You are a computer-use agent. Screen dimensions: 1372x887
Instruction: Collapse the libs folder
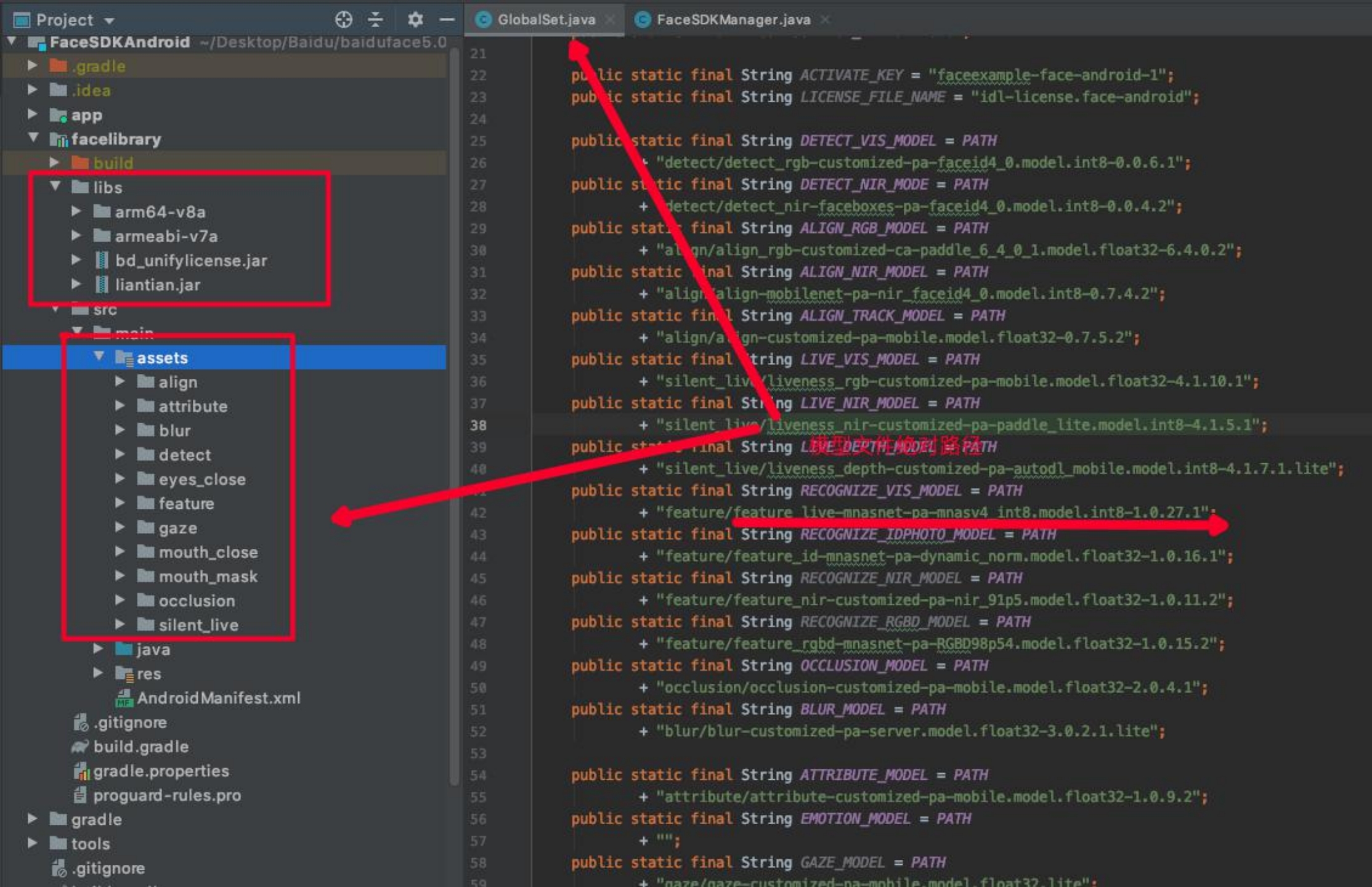tap(55, 186)
